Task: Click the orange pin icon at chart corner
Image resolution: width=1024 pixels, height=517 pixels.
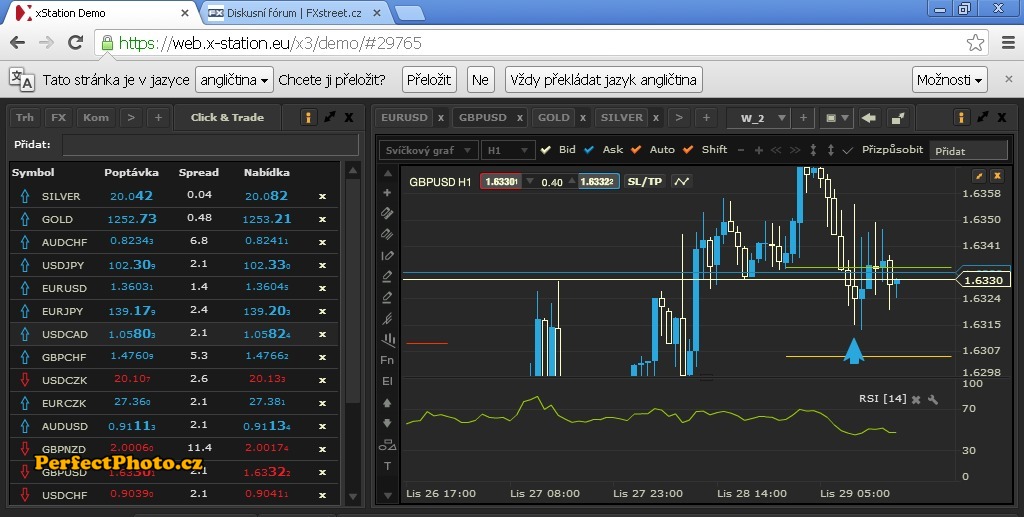Action: pyautogui.click(x=979, y=176)
